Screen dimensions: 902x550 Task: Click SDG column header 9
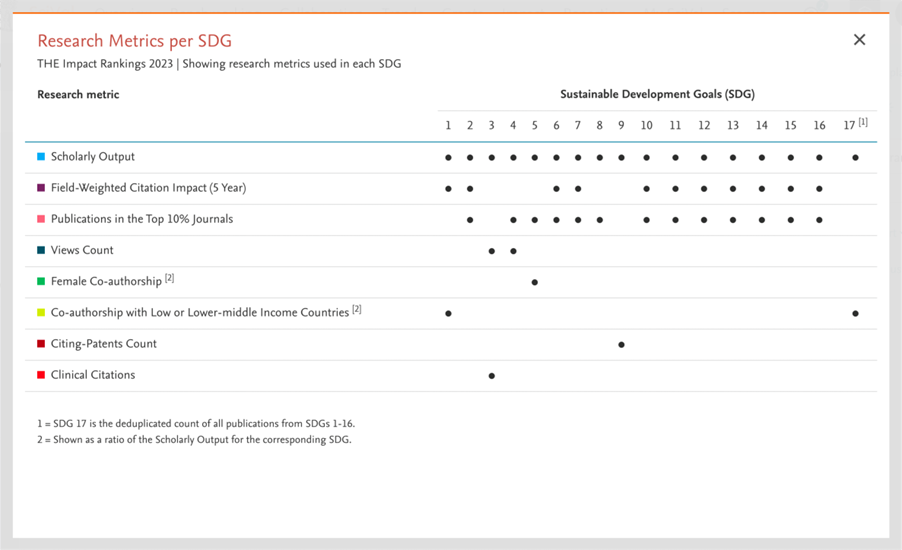[x=621, y=125]
